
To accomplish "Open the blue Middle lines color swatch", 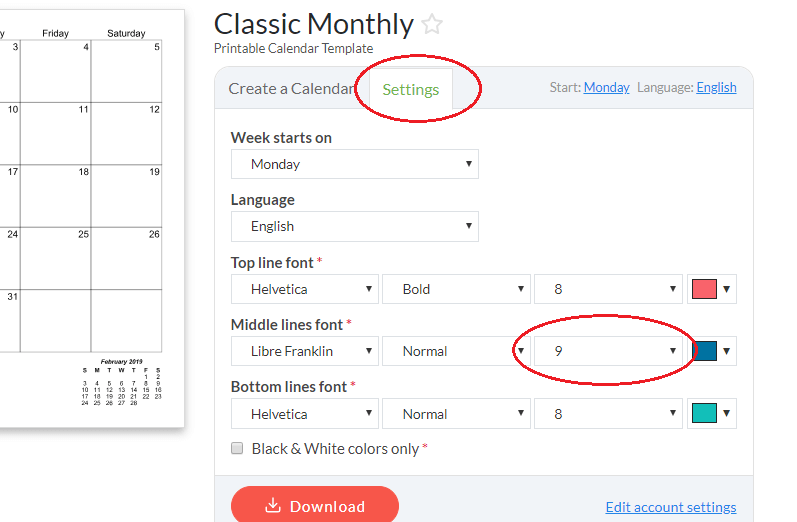I will 712,351.
